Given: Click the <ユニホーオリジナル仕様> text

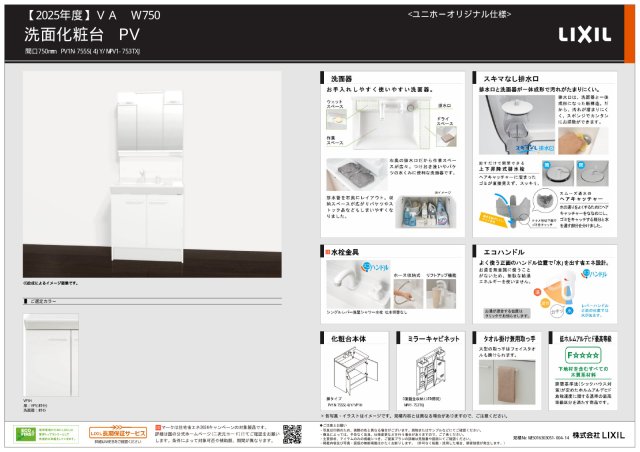Looking at the screenshot, I should pos(459,14).
